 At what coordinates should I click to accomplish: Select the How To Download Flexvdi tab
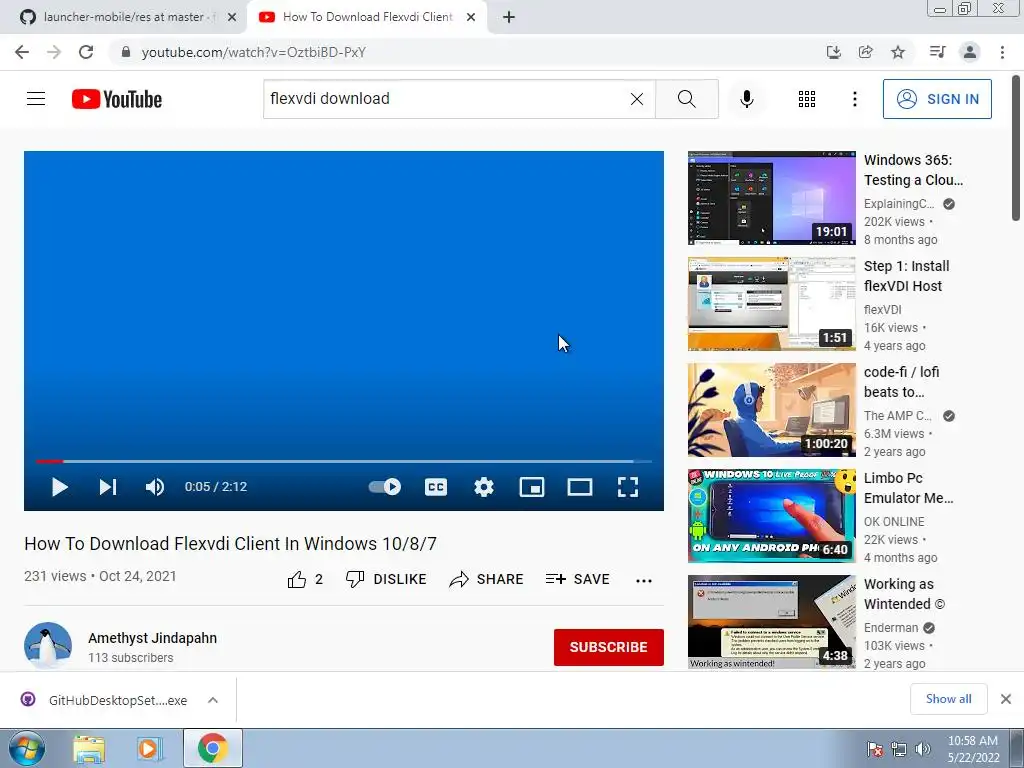click(x=366, y=17)
